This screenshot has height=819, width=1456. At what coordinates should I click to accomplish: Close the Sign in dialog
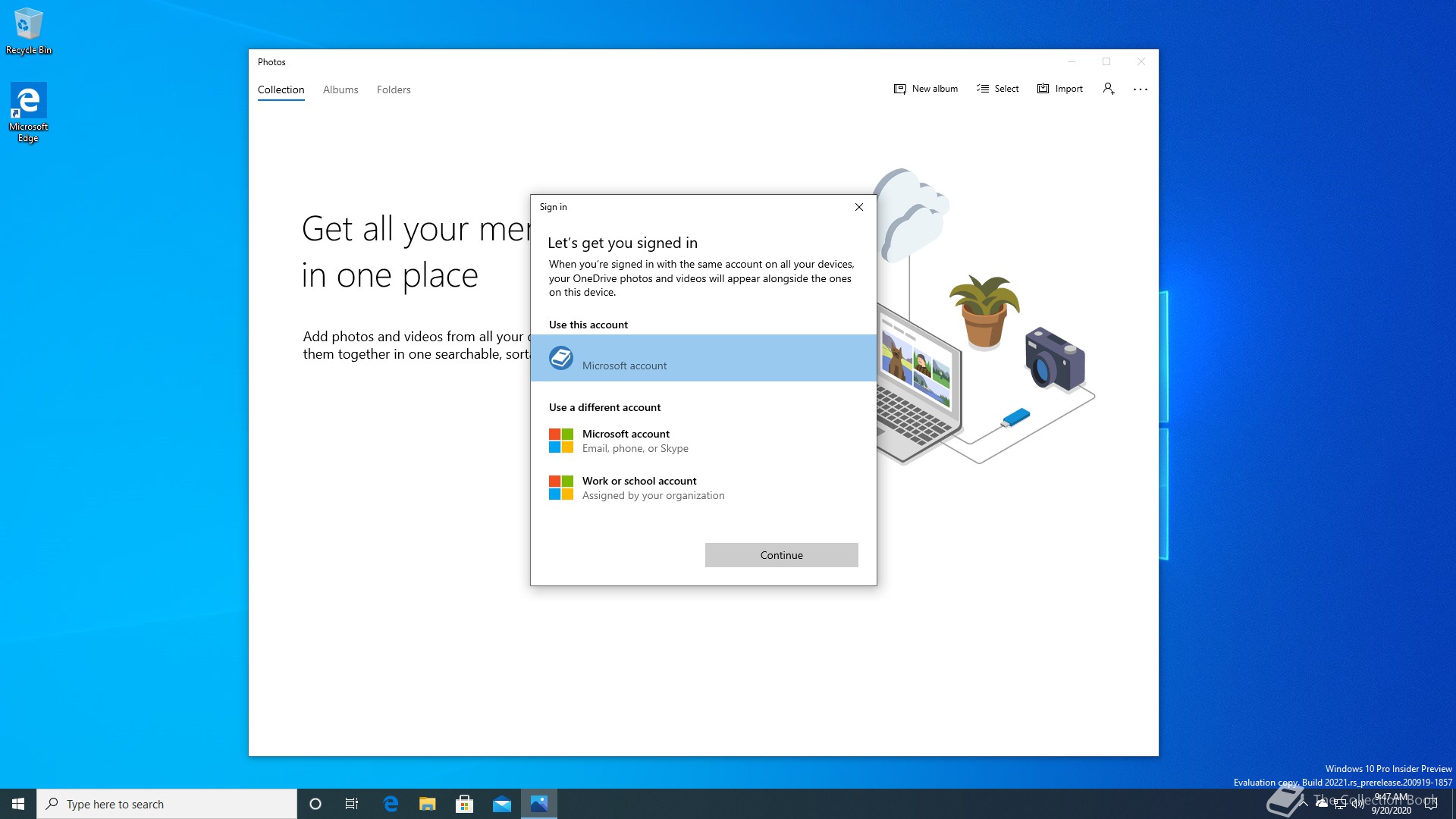[x=859, y=207]
